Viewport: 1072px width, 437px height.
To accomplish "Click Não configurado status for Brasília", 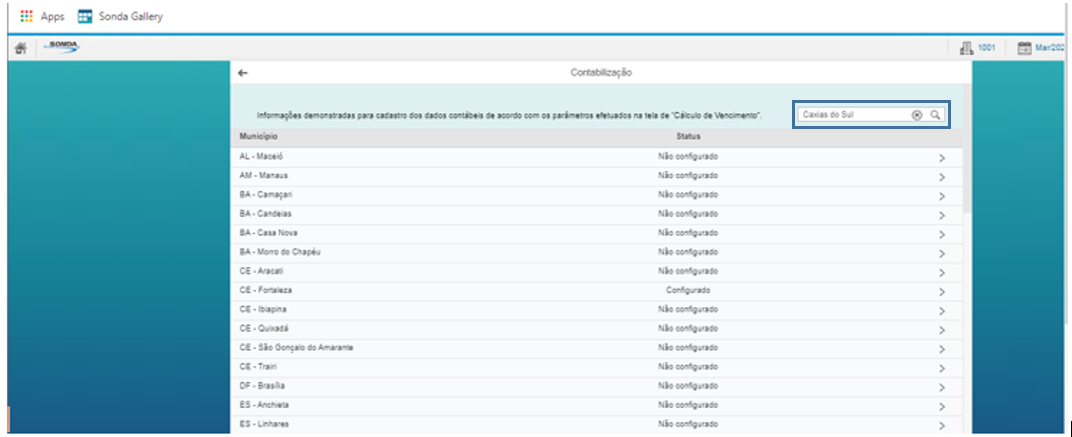I will (x=688, y=386).
